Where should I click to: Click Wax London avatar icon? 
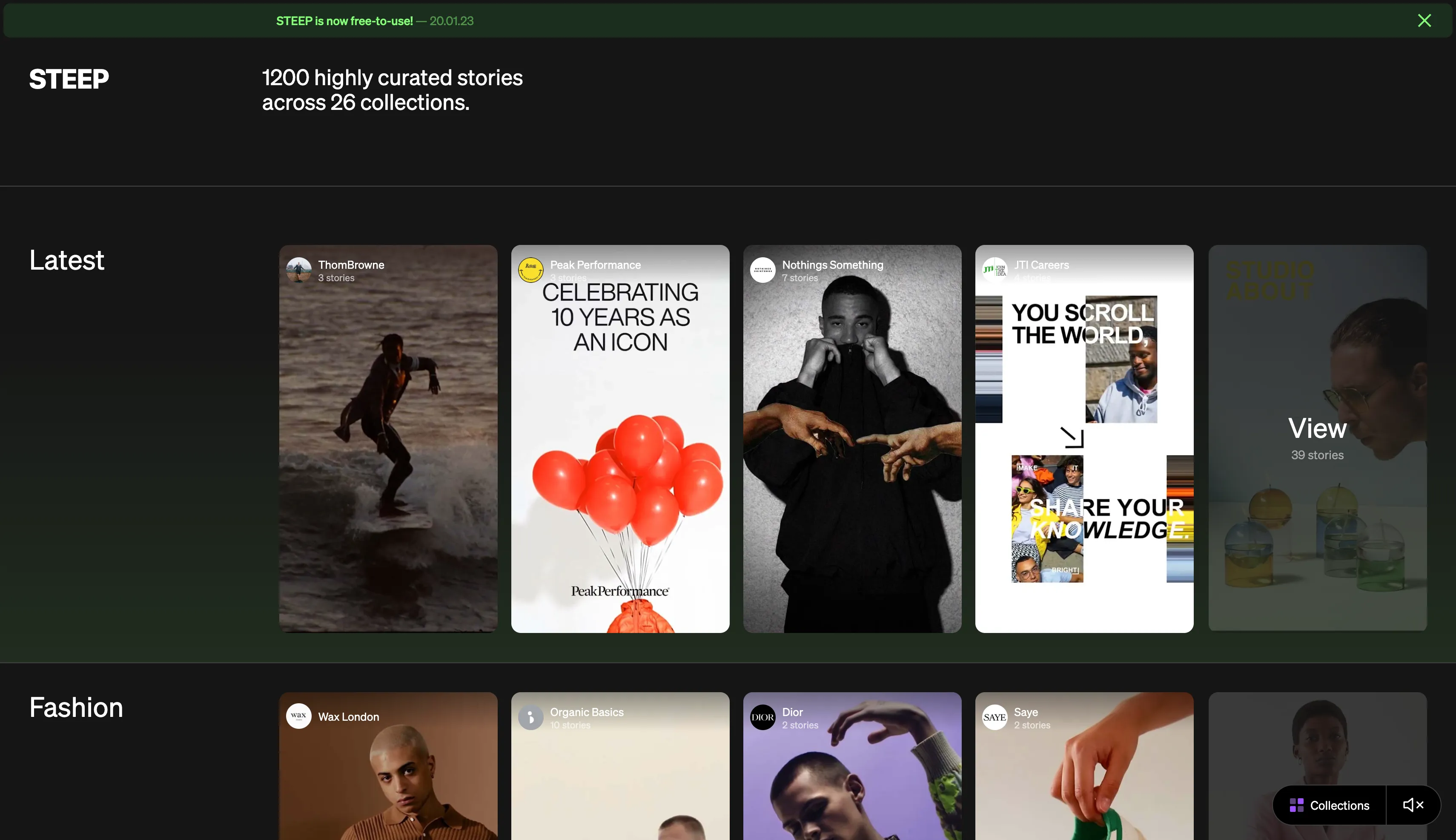299,716
